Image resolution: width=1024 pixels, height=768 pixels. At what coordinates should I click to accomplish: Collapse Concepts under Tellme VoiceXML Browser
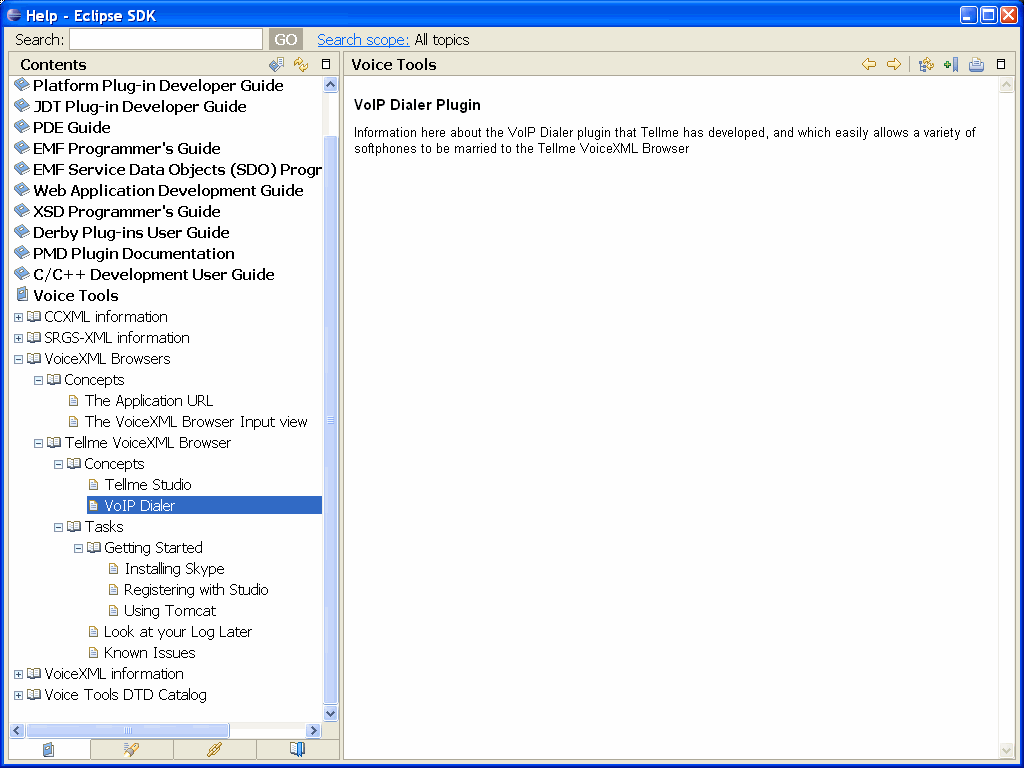[x=59, y=464]
